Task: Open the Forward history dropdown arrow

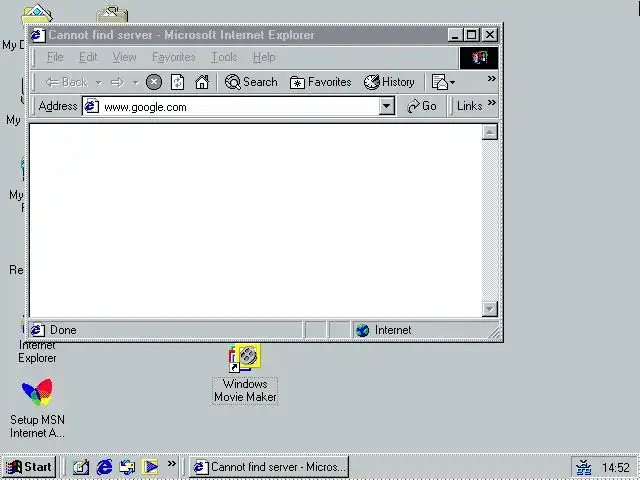Action: coord(136,83)
